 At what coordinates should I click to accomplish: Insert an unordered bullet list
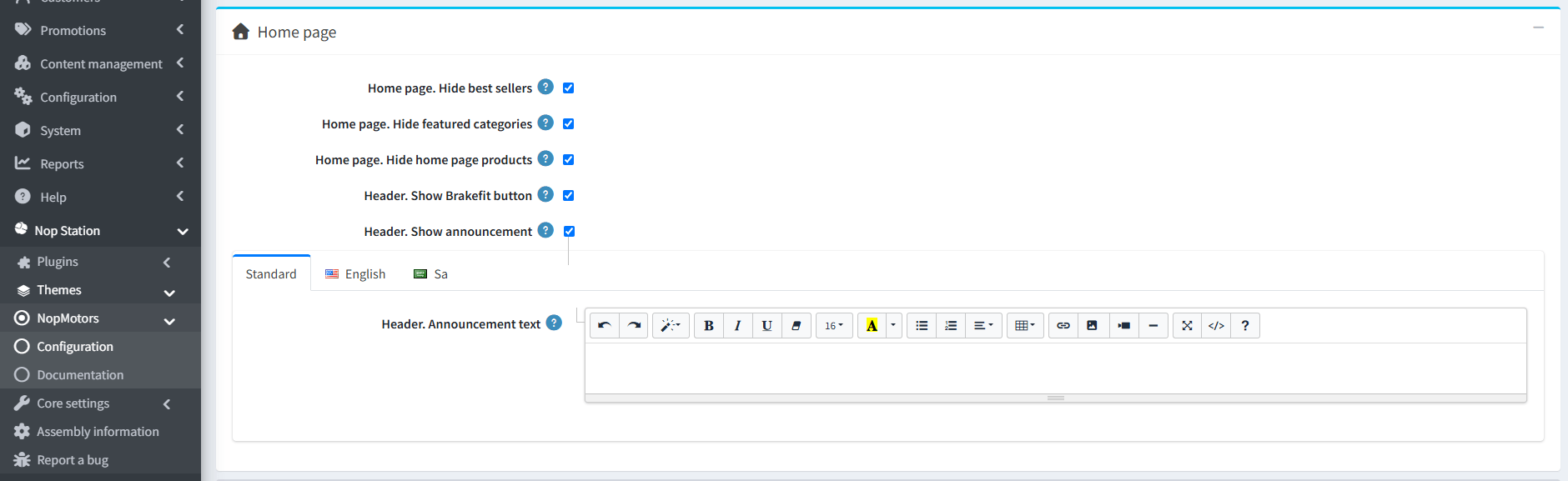[922, 326]
